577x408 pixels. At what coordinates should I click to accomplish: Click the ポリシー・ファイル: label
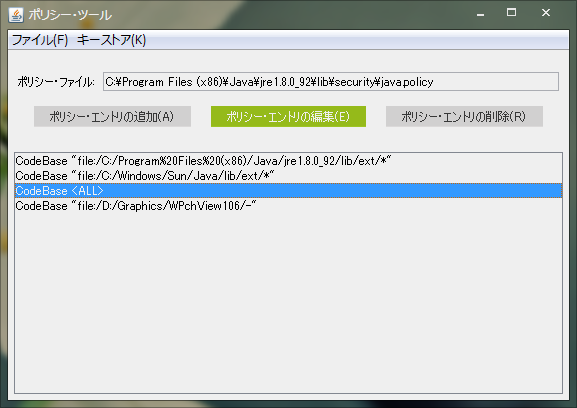pyautogui.click(x=56, y=82)
